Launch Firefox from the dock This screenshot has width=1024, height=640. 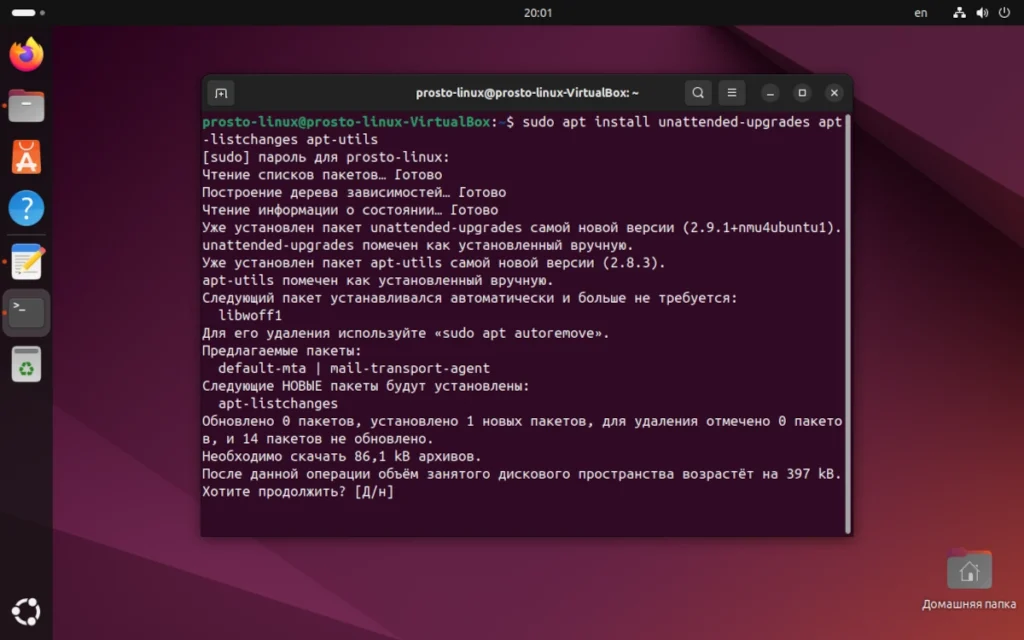tap(26, 54)
